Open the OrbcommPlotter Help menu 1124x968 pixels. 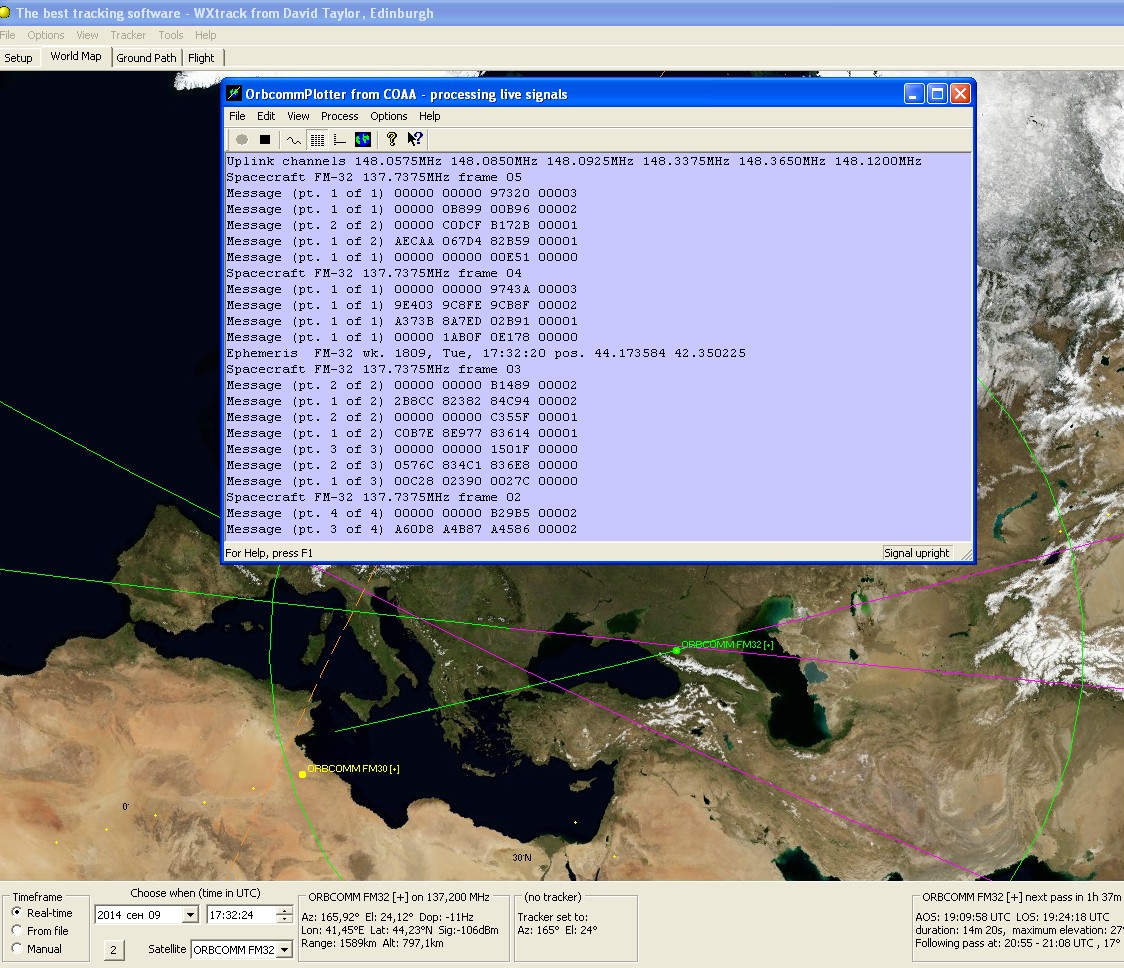point(429,116)
